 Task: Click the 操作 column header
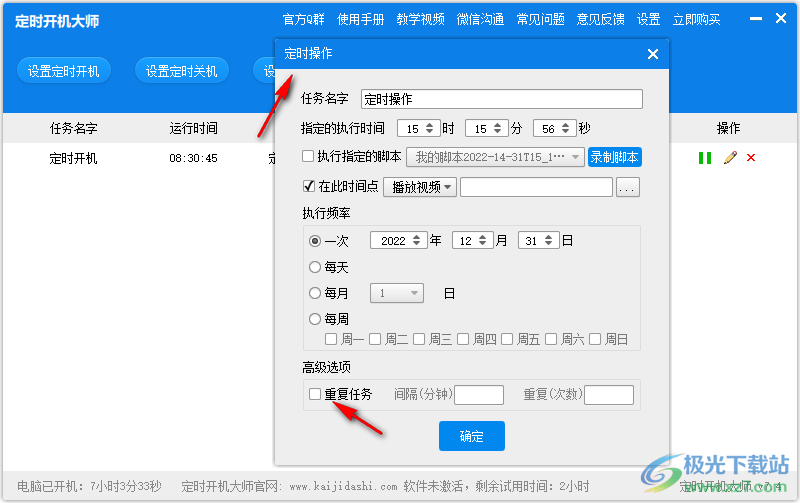tap(728, 128)
